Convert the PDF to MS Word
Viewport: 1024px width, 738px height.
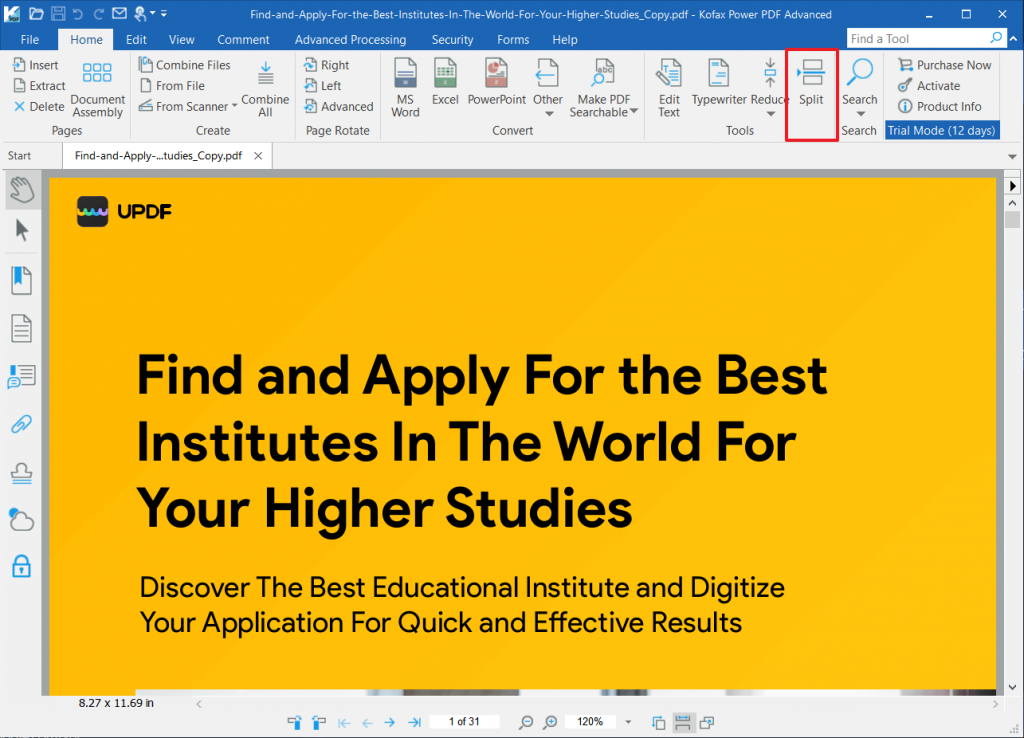click(404, 85)
